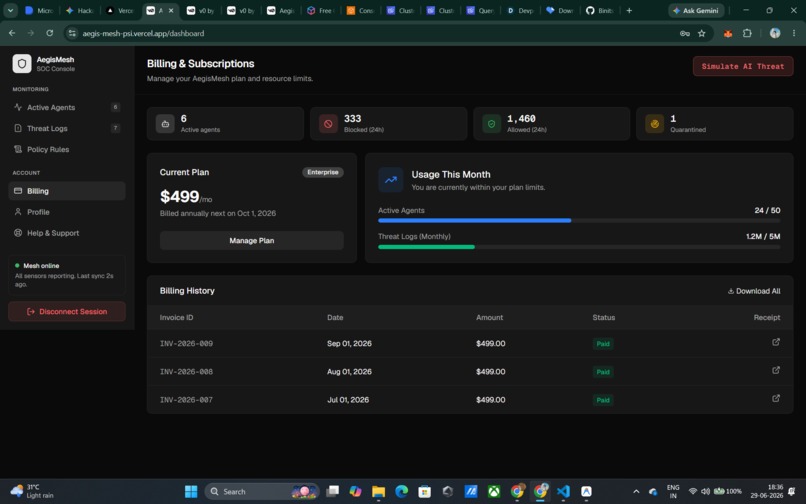Expand the tab search dropdown arrow
This screenshot has height=504, width=806.
point(10,10)
